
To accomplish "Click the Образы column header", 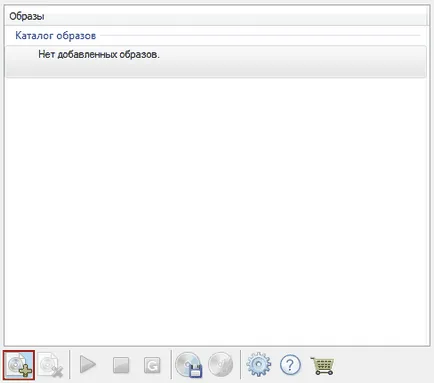I will click(x=215, y=16).
